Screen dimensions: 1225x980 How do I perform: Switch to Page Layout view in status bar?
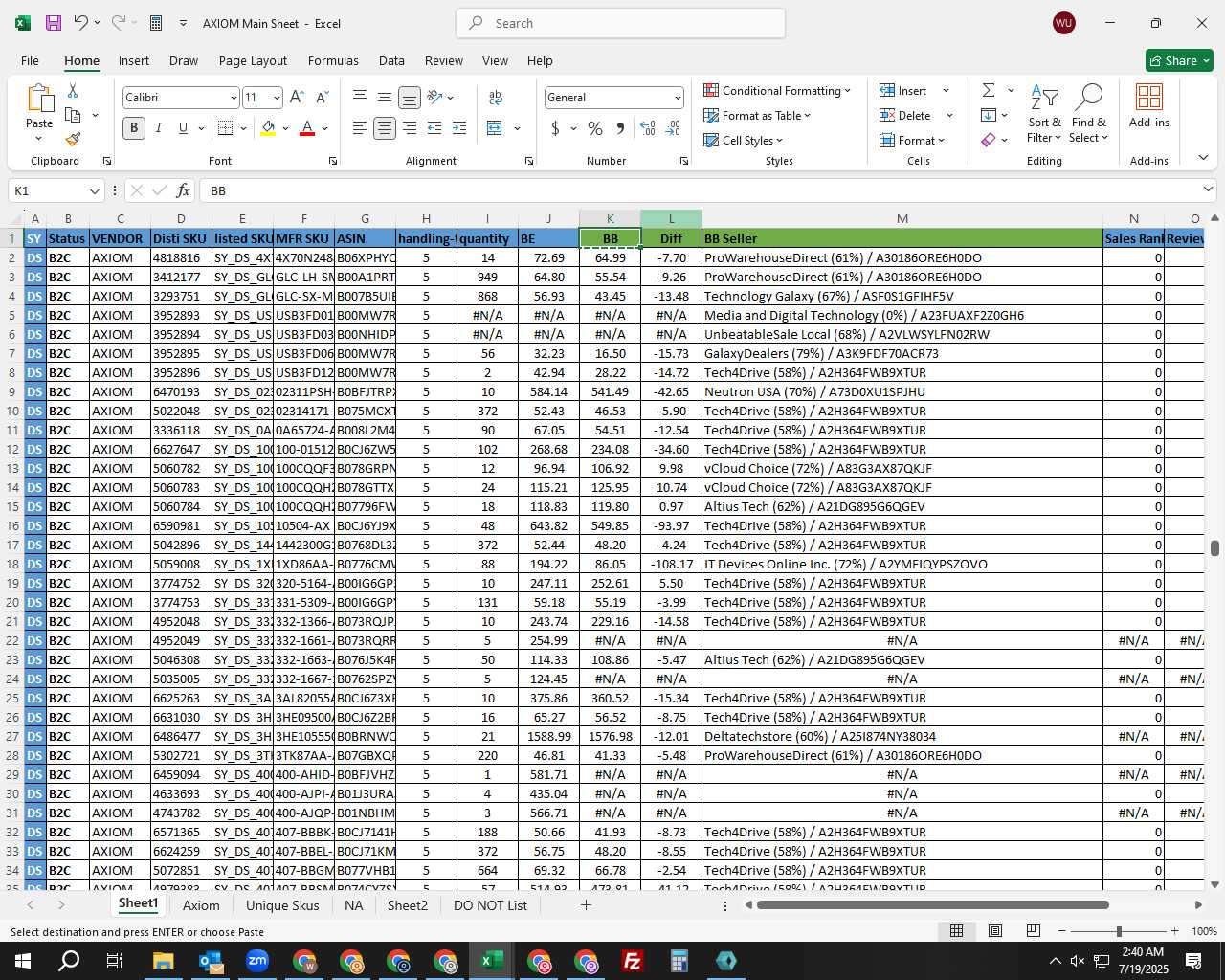click(995, 931)
